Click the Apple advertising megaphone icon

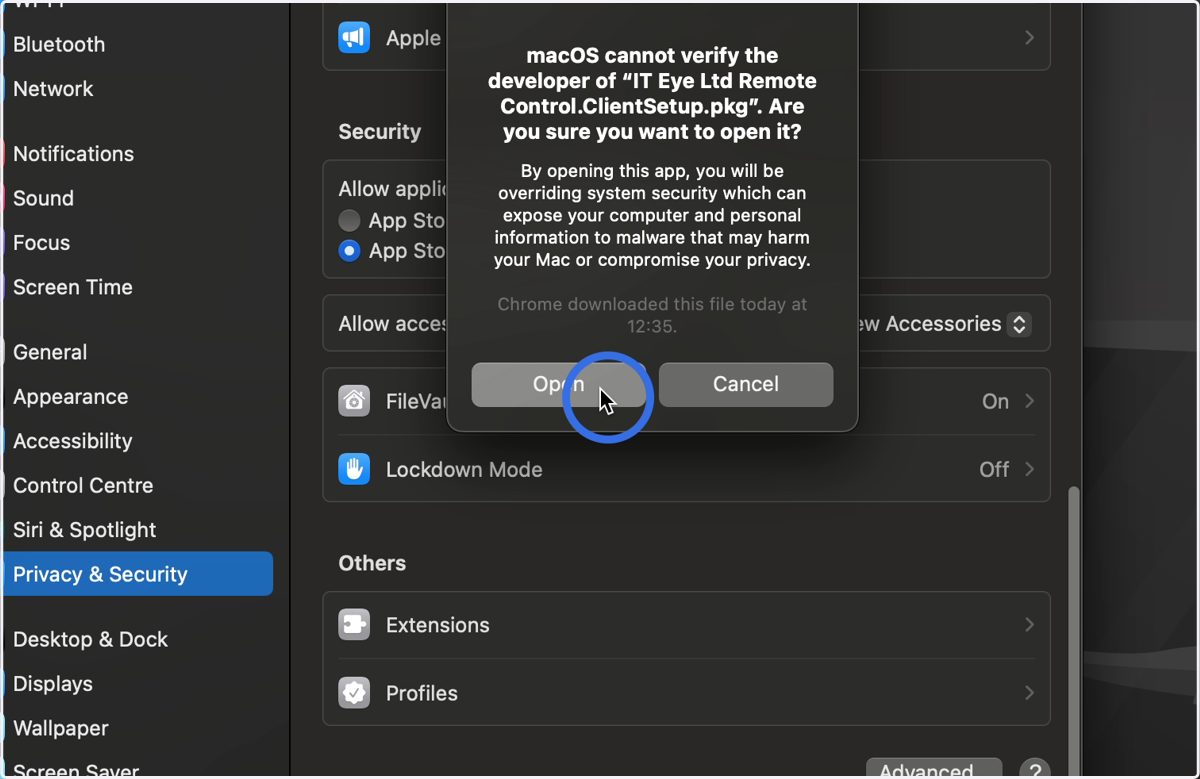point(354,38)
